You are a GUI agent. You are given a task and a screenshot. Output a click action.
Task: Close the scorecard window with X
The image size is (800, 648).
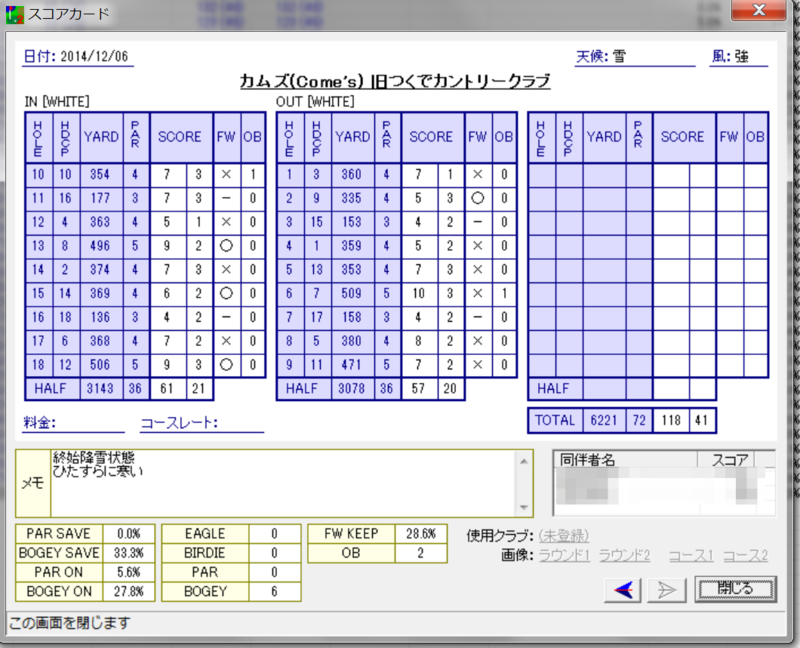click(x=758, y=10)
